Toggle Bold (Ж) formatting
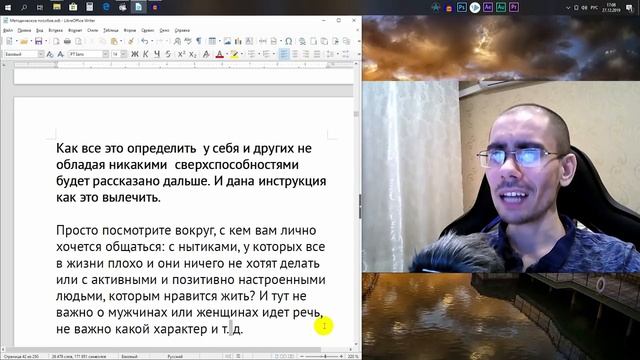The image size is (640, 360). tap(135, 54)
